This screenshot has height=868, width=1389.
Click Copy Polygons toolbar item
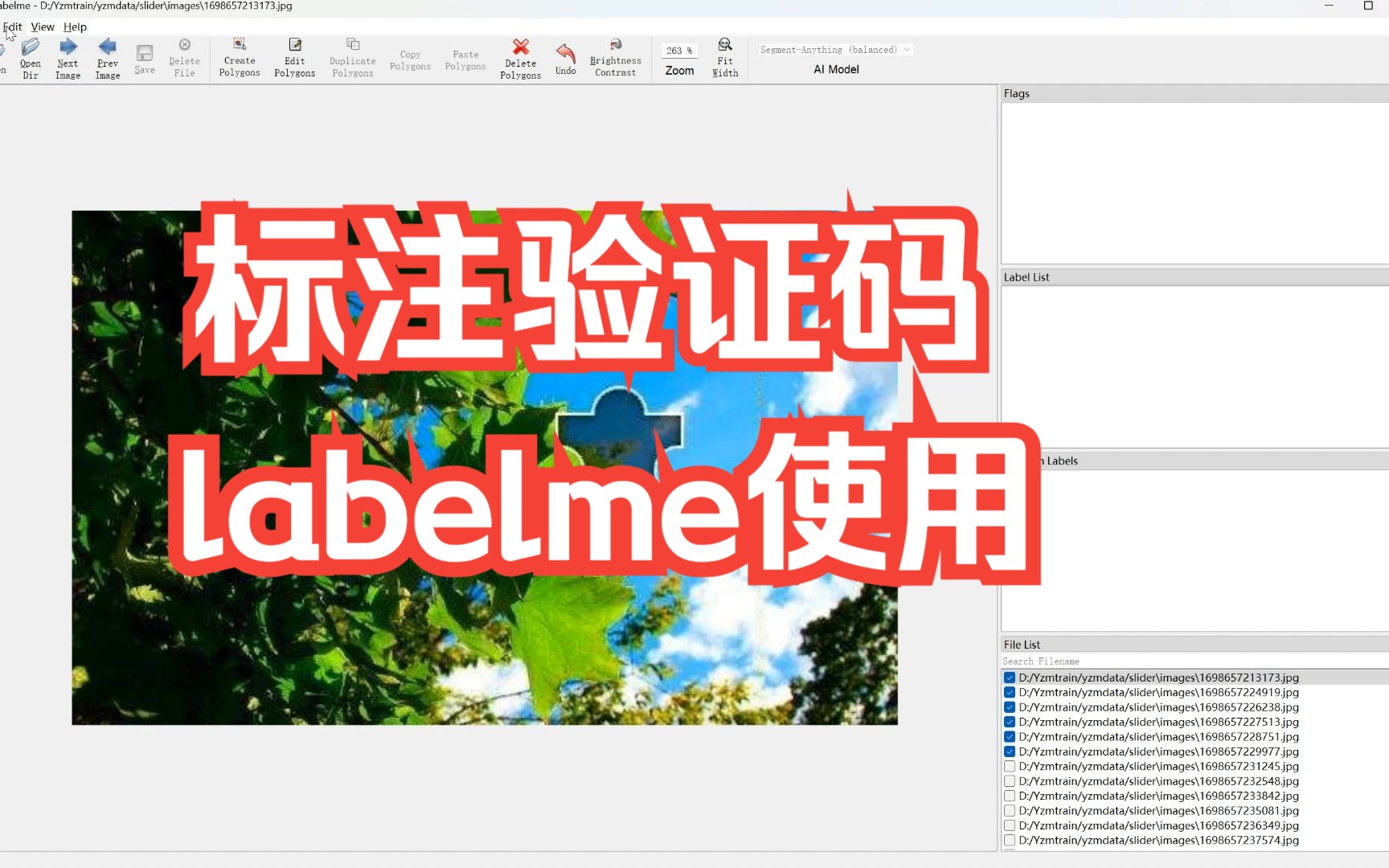[x=410, y=60]
